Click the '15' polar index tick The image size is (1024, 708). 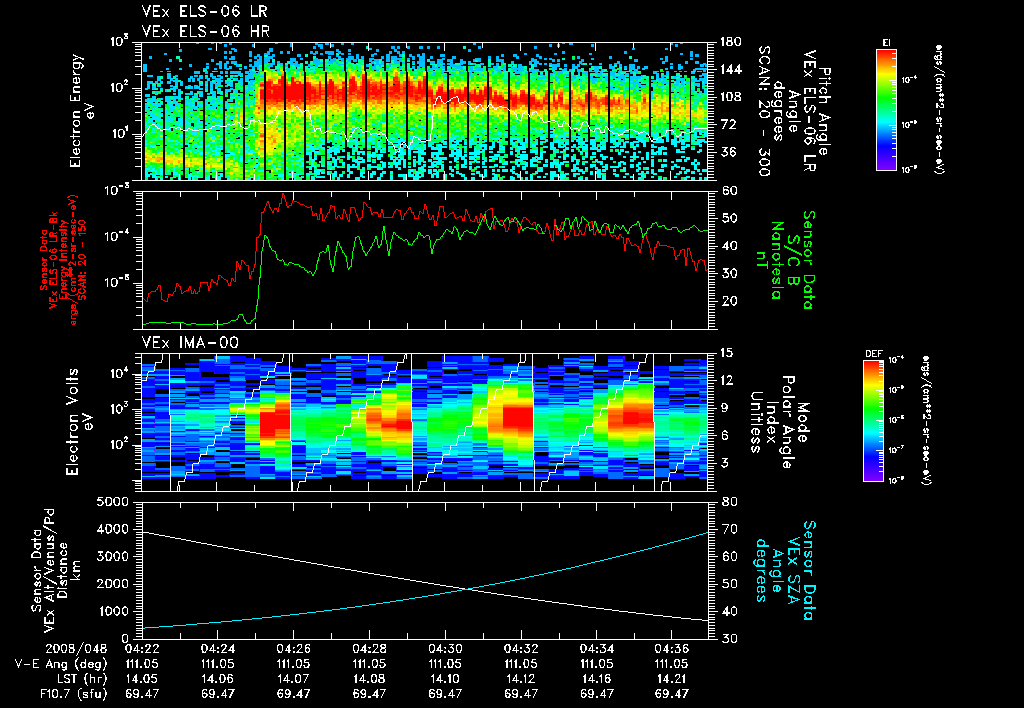point(726,353)
